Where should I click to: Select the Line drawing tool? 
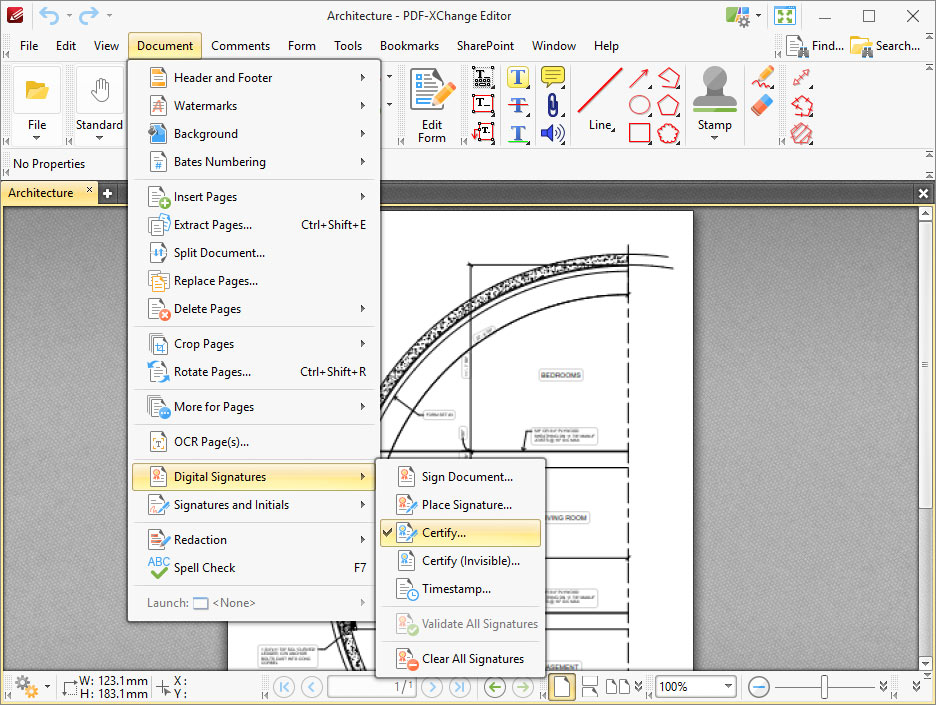click(600, 98)
